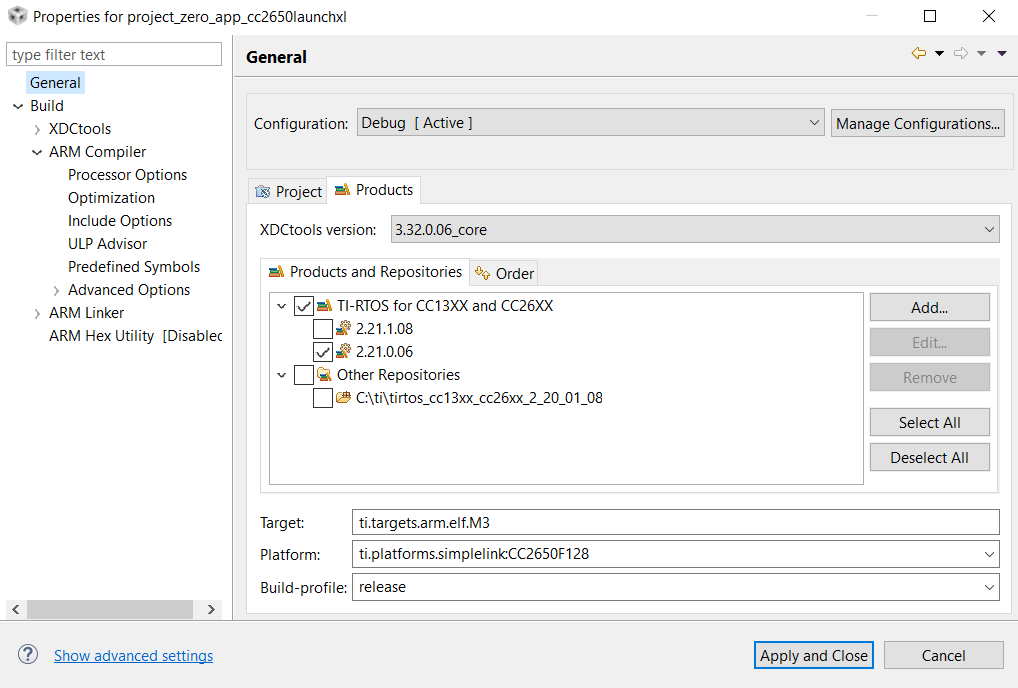This screenshot has height=688, width=1018.
Task: Expand the Advanced Options tree node
Action: click(x=56, y=290)
